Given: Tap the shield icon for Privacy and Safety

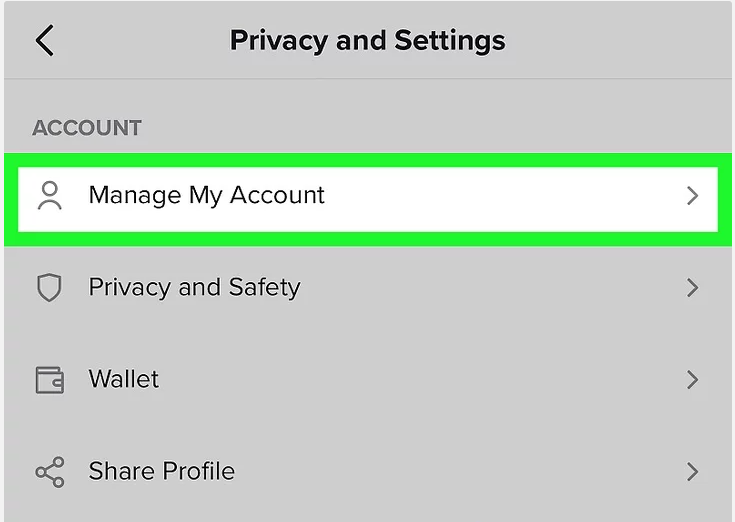Looking at the screenshot, I should 49,287.
